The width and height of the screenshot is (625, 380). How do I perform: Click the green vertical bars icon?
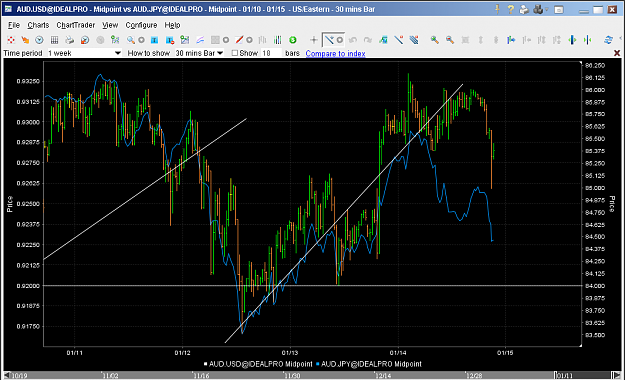pos(277,40)
